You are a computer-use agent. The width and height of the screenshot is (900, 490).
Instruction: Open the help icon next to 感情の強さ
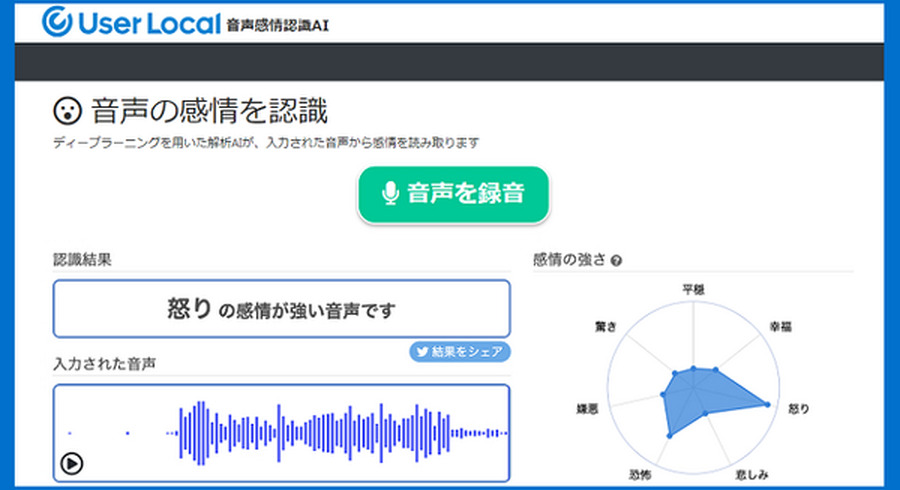616,262
